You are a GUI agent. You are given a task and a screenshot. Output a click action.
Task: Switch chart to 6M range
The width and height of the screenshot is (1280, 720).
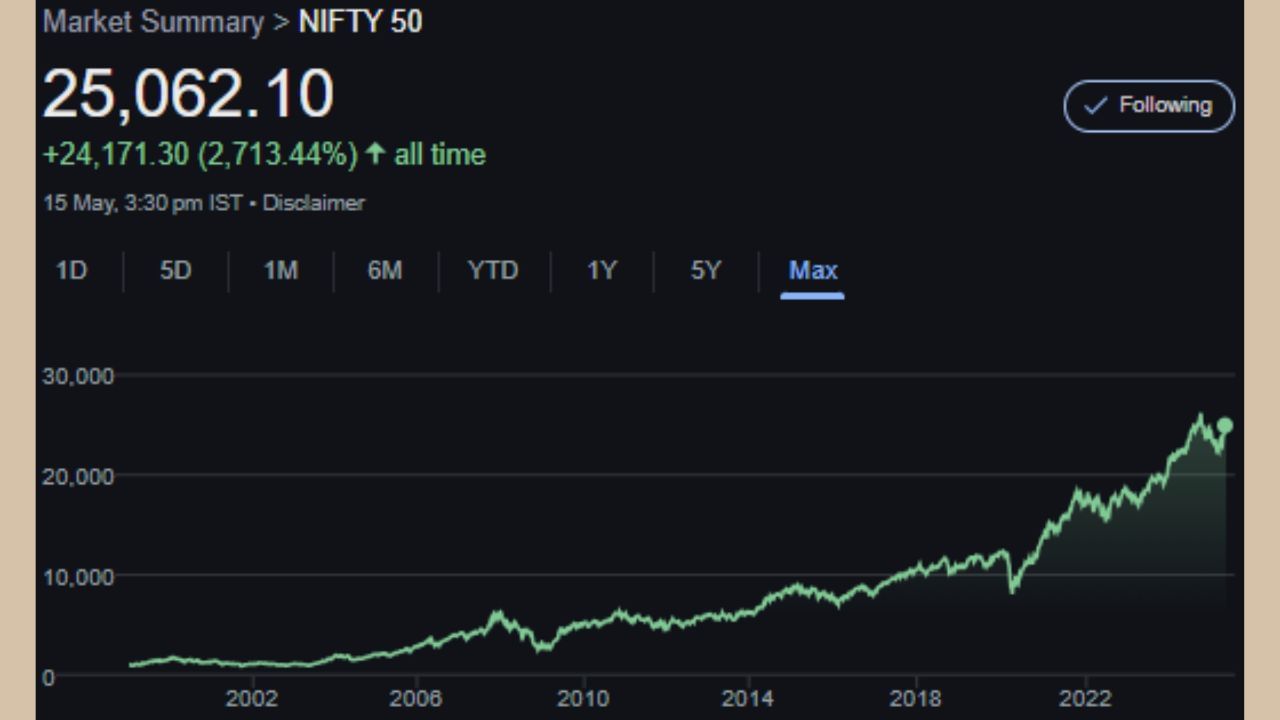(384, 271)
